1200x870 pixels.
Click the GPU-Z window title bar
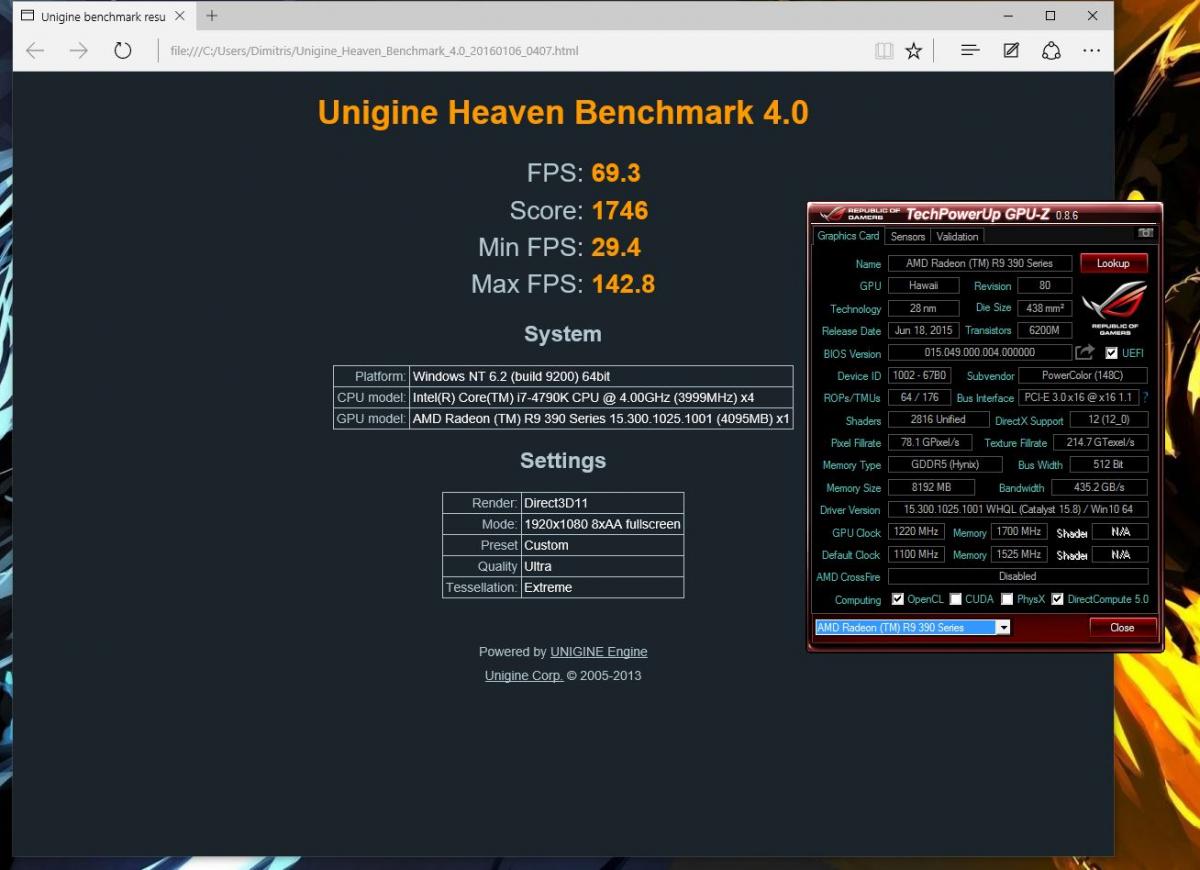point(985,214)
